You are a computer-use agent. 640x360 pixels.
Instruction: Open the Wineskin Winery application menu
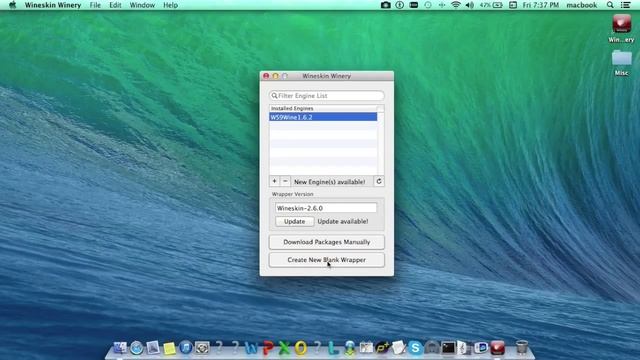click(x=53, y=5)
